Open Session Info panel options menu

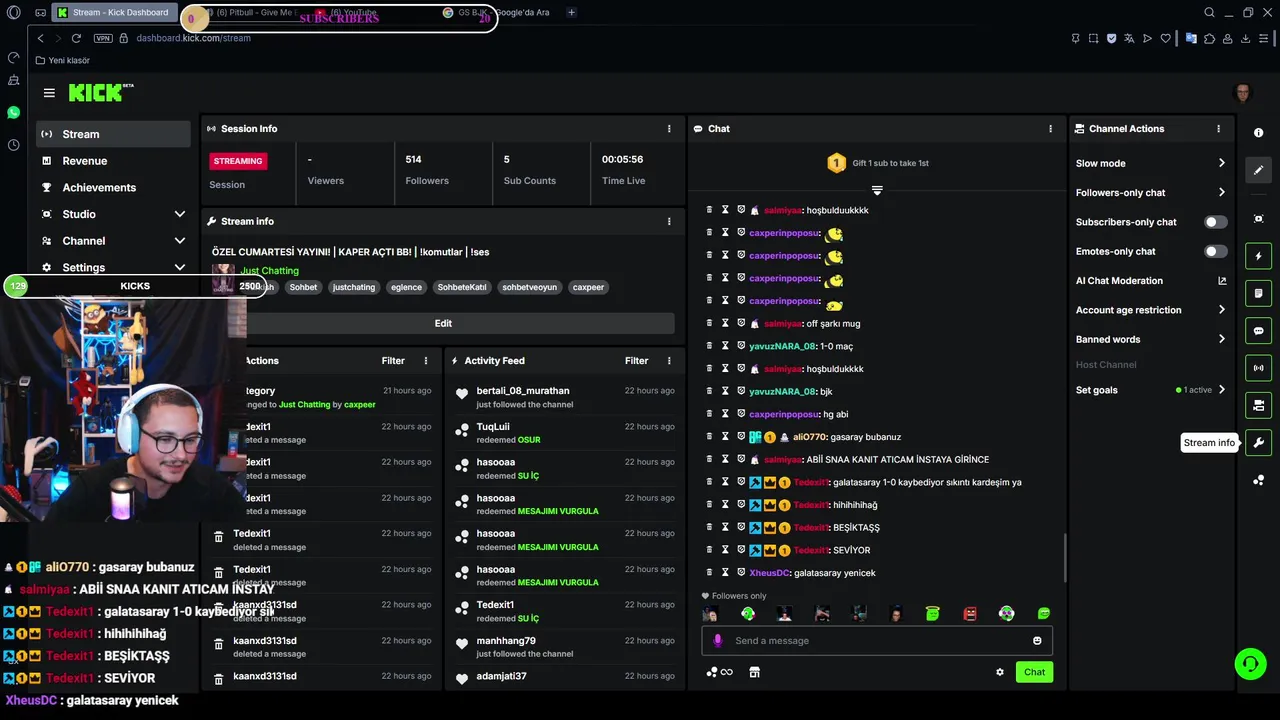[669, 129]
